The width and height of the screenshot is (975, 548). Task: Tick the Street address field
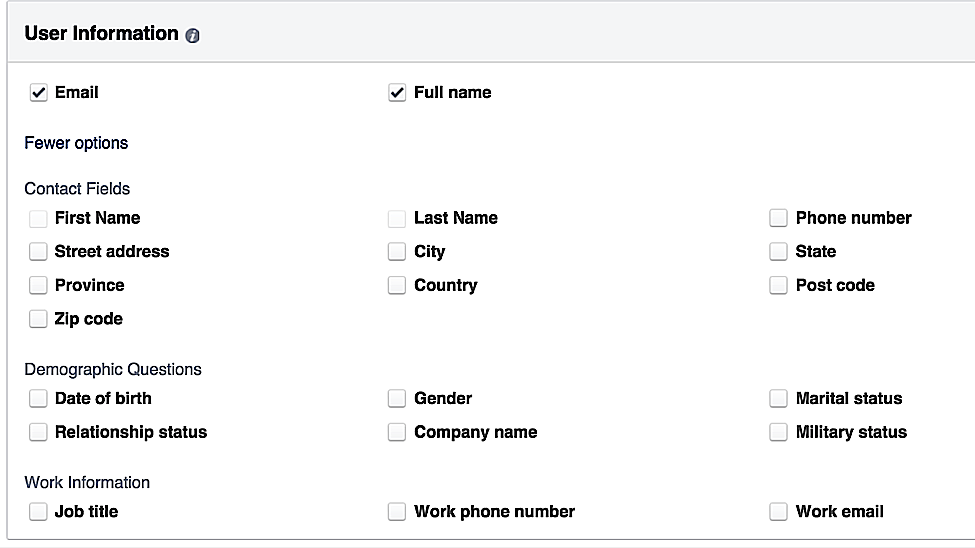pyautogui.click(x=38, y=252)
